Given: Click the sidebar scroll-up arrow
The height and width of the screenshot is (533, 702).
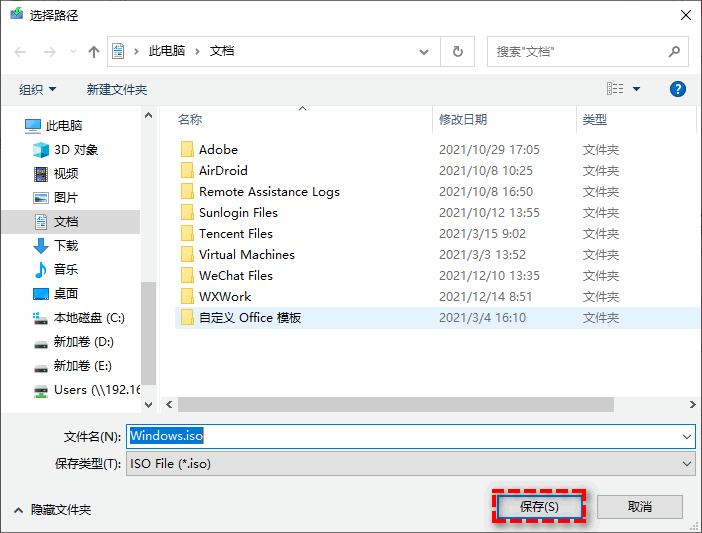Looking at the screenshot, I should [x=149, y=116].
